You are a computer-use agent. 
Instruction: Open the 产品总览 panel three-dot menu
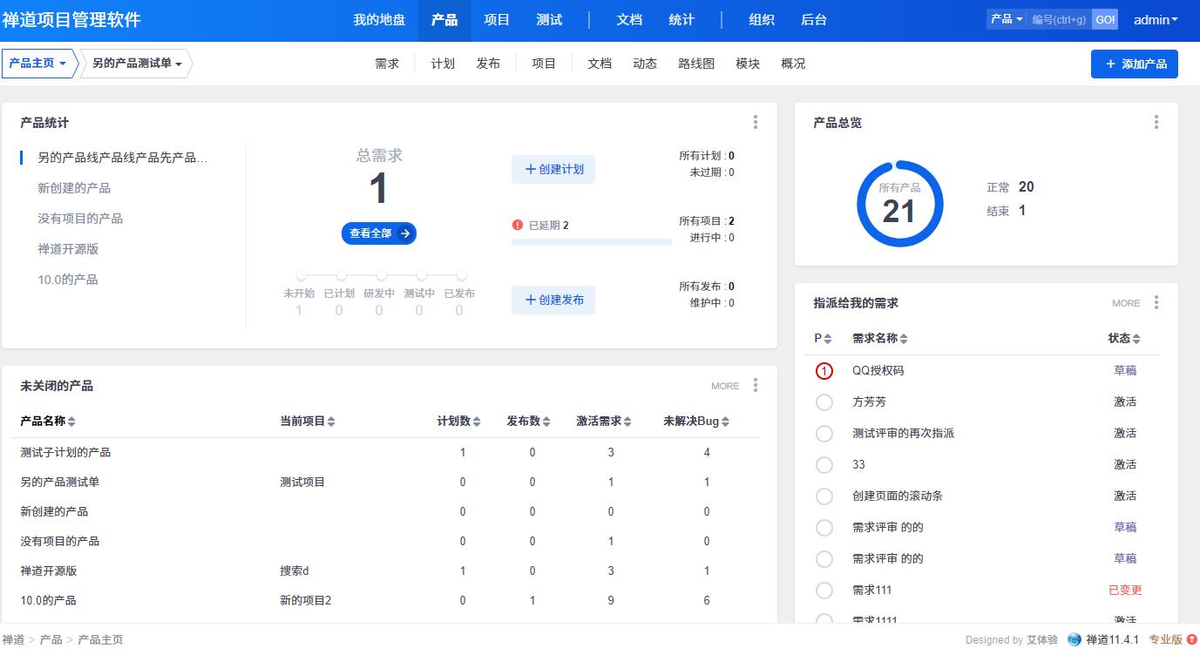click(x=1156, y=122)
